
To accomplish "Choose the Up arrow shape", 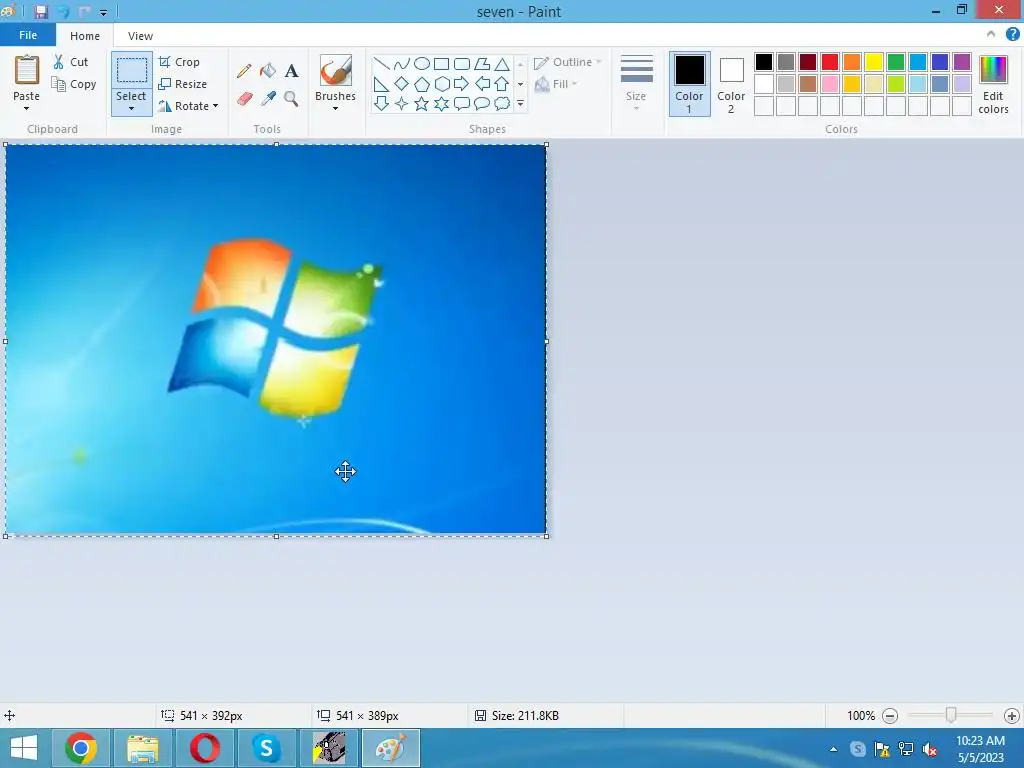I will pyautogui.click(x=502, y=84).
